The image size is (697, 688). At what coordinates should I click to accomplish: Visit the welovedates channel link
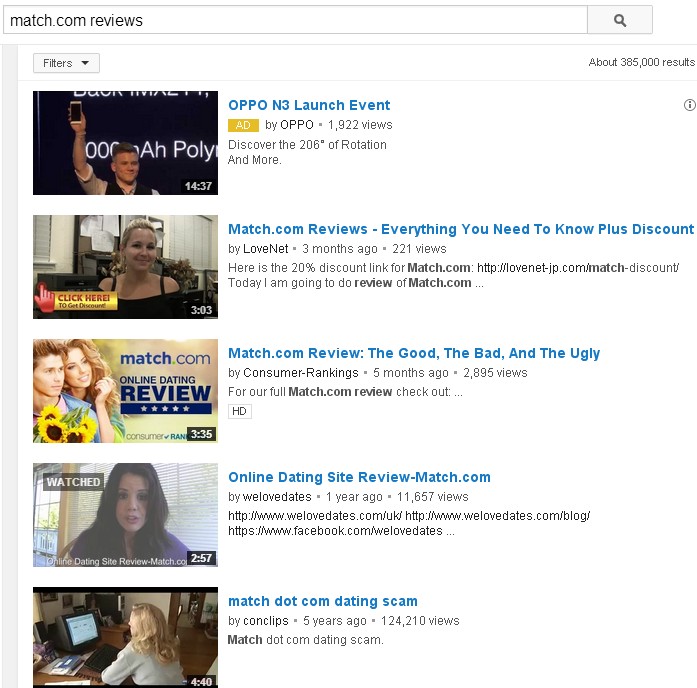coord(277,496)
